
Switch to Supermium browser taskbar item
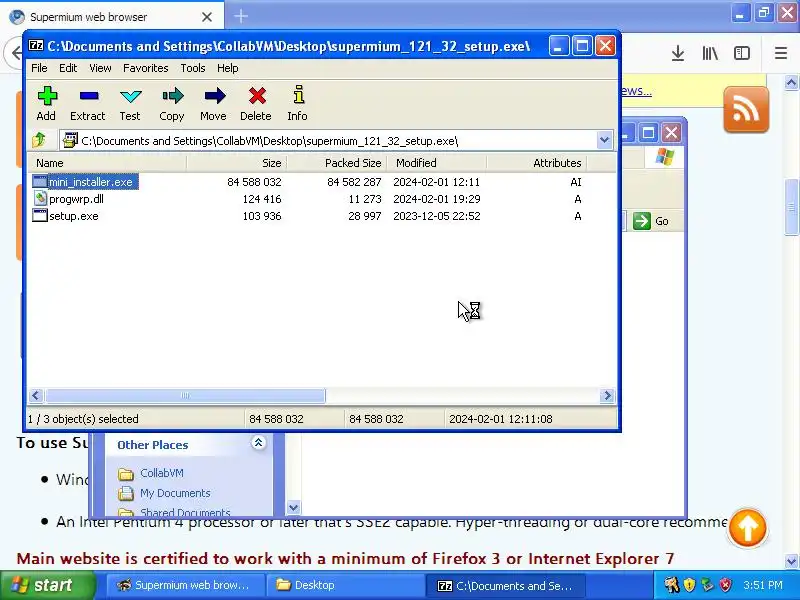[186, 585]
